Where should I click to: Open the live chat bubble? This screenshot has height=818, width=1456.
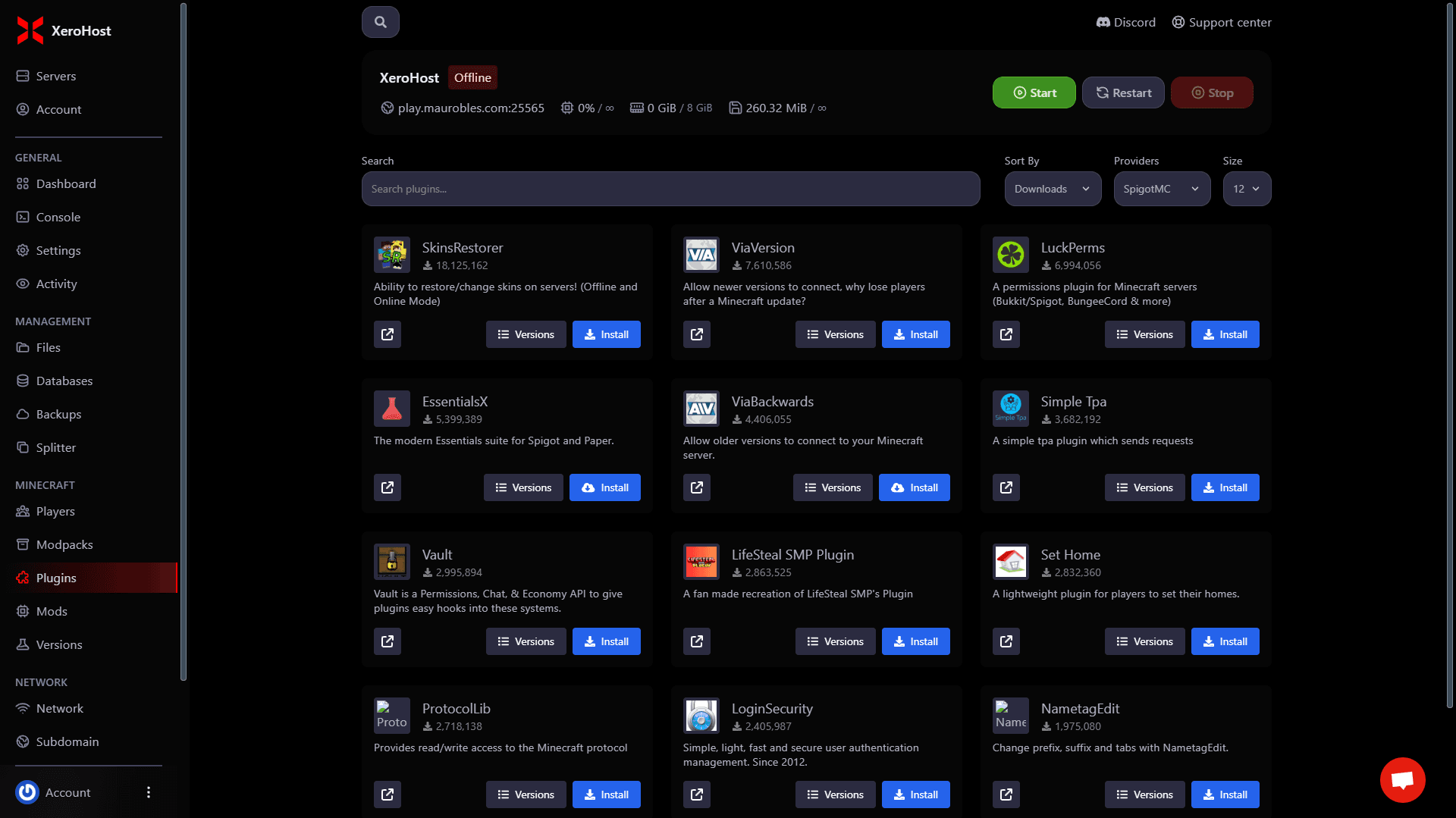click(x=1402, y=779)
